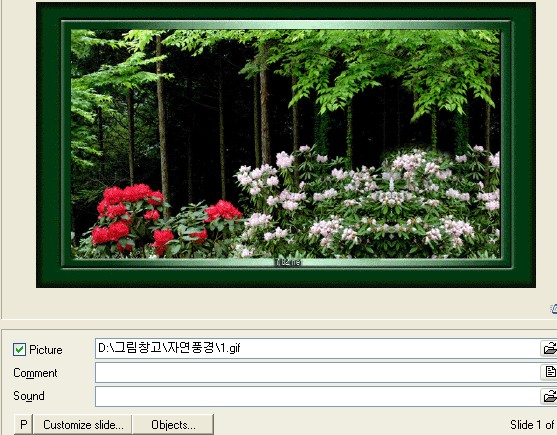Click the Picture file path field
Viewport: 557px width, 435px height.
coord(317,348)
